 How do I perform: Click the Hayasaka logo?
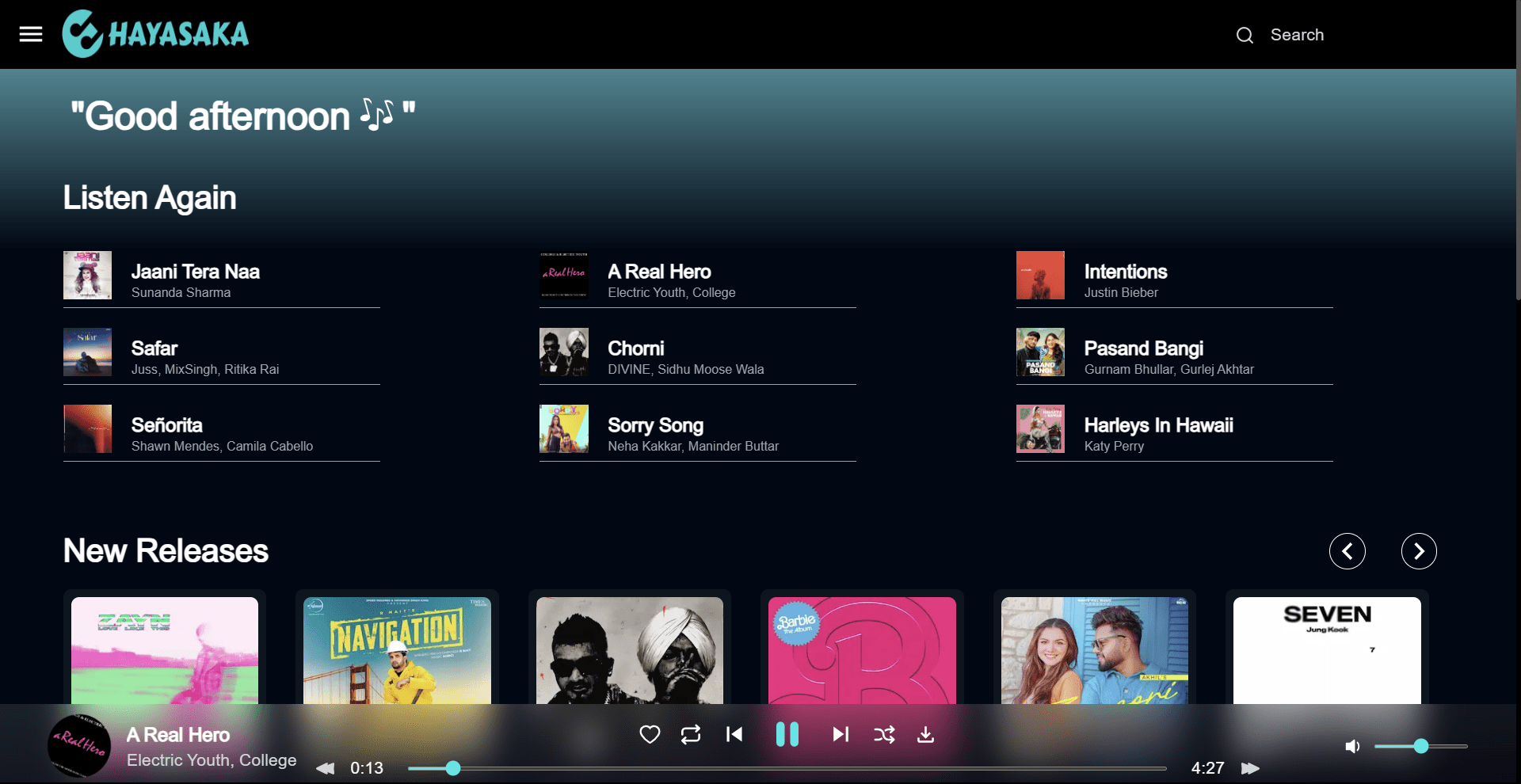155,33
